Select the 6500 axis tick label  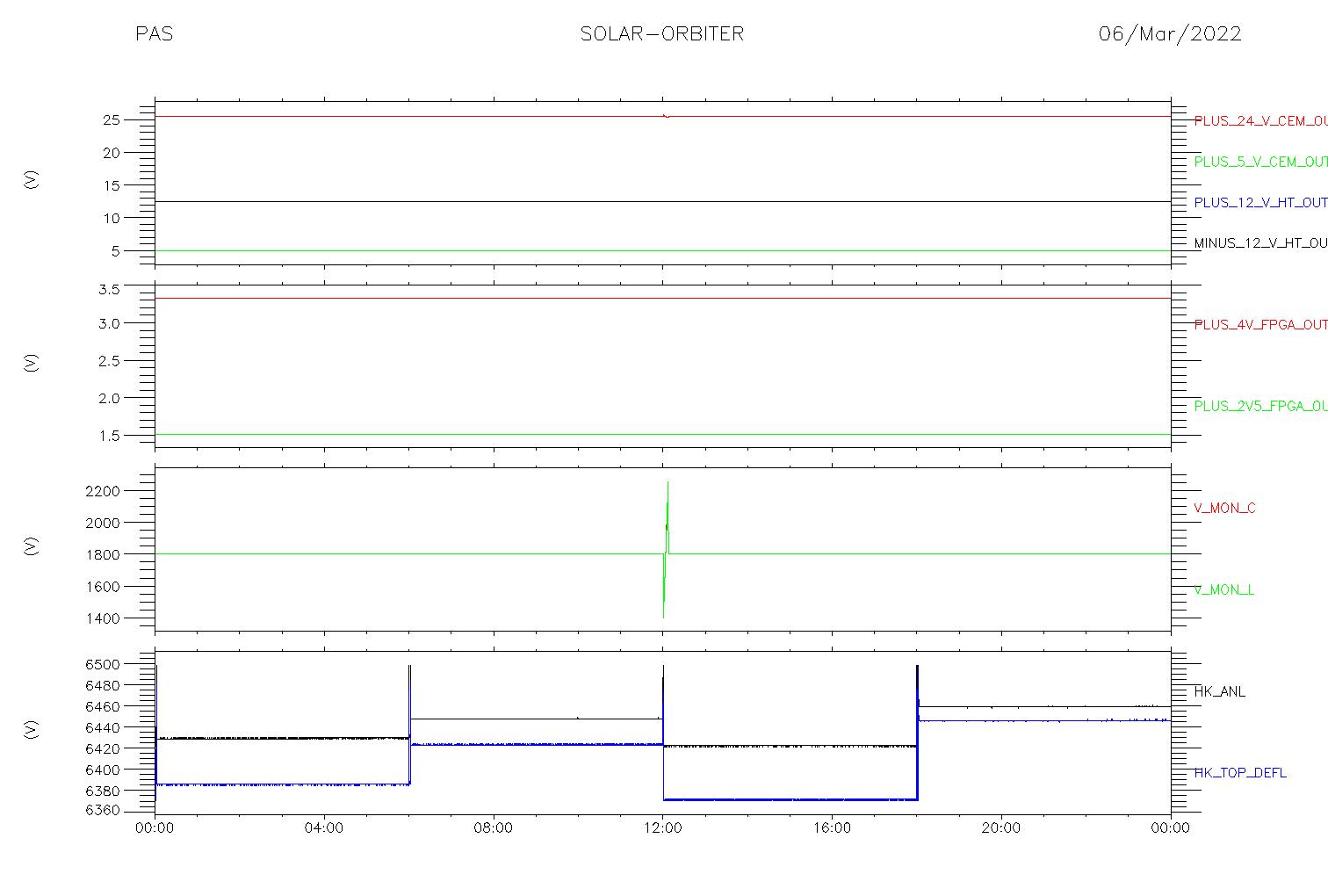click(103, 664)
